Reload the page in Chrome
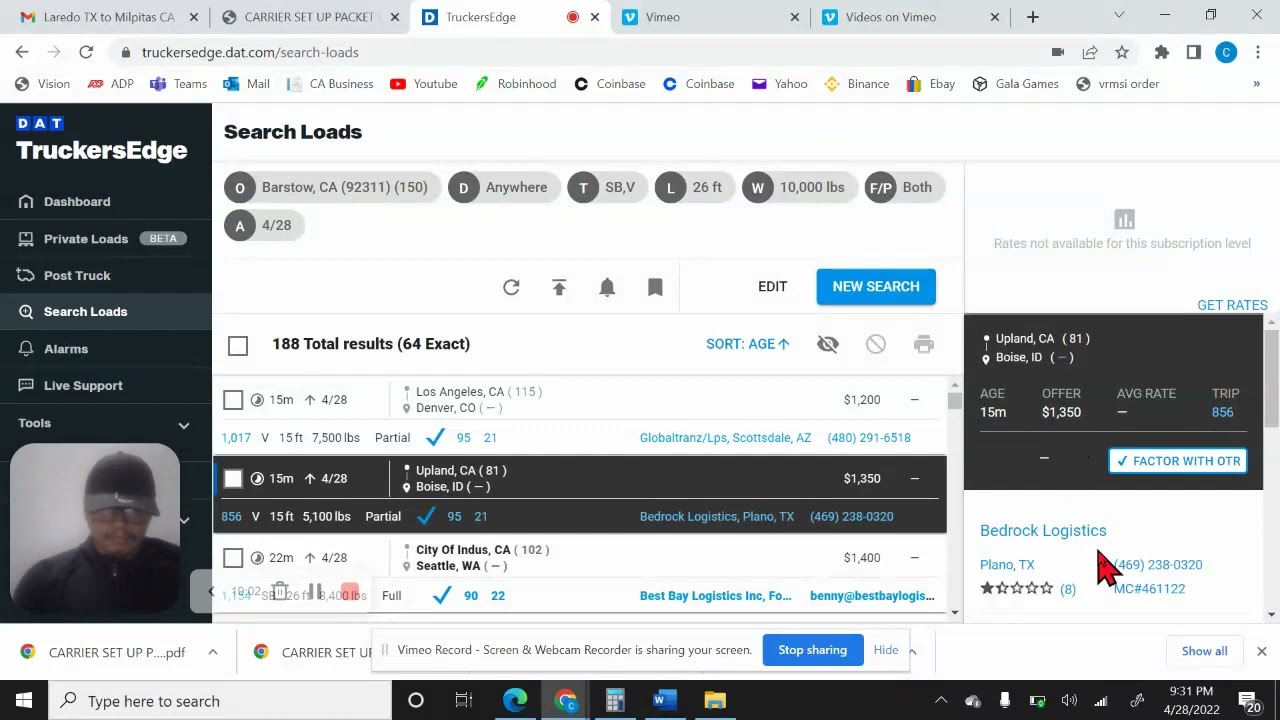 tap(86, 52)
